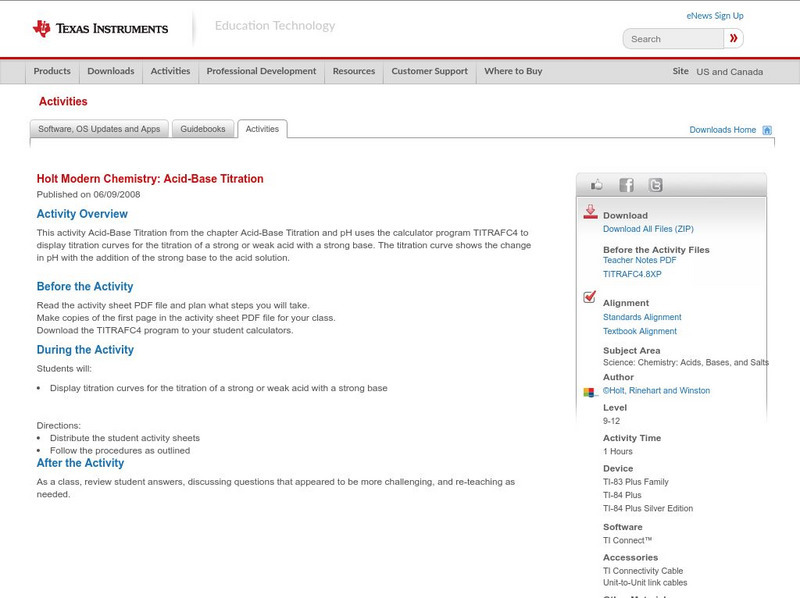This screenshot has height=598, width=800.
Task: Click the Science: Chemistry subject area text
Action: point(686,363)
